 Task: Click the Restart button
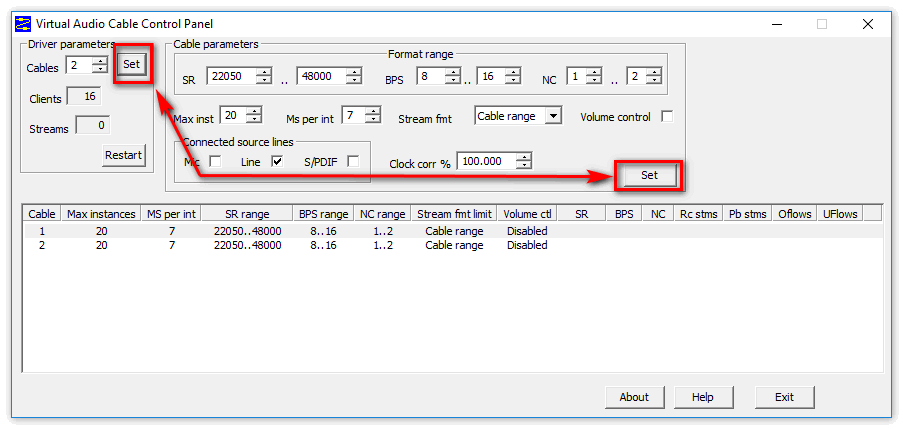click(x=123, y=155)
